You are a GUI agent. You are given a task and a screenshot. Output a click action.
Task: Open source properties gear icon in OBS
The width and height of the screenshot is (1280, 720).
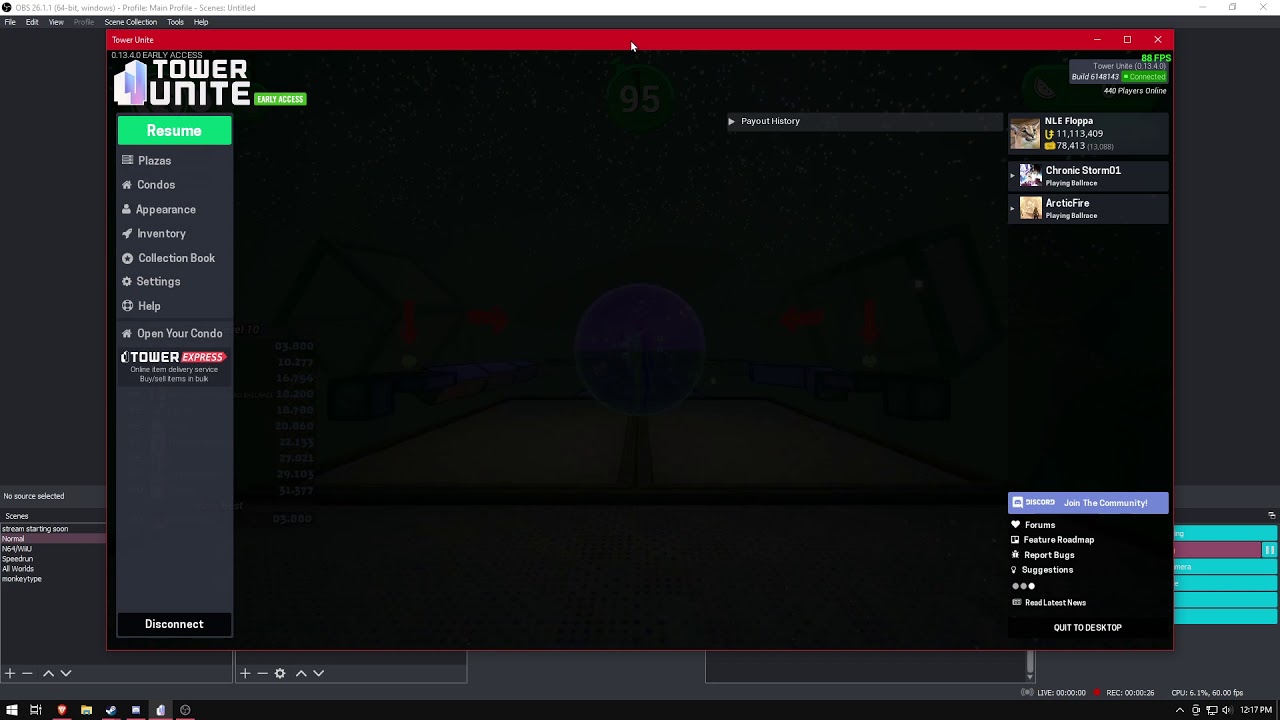280,674
